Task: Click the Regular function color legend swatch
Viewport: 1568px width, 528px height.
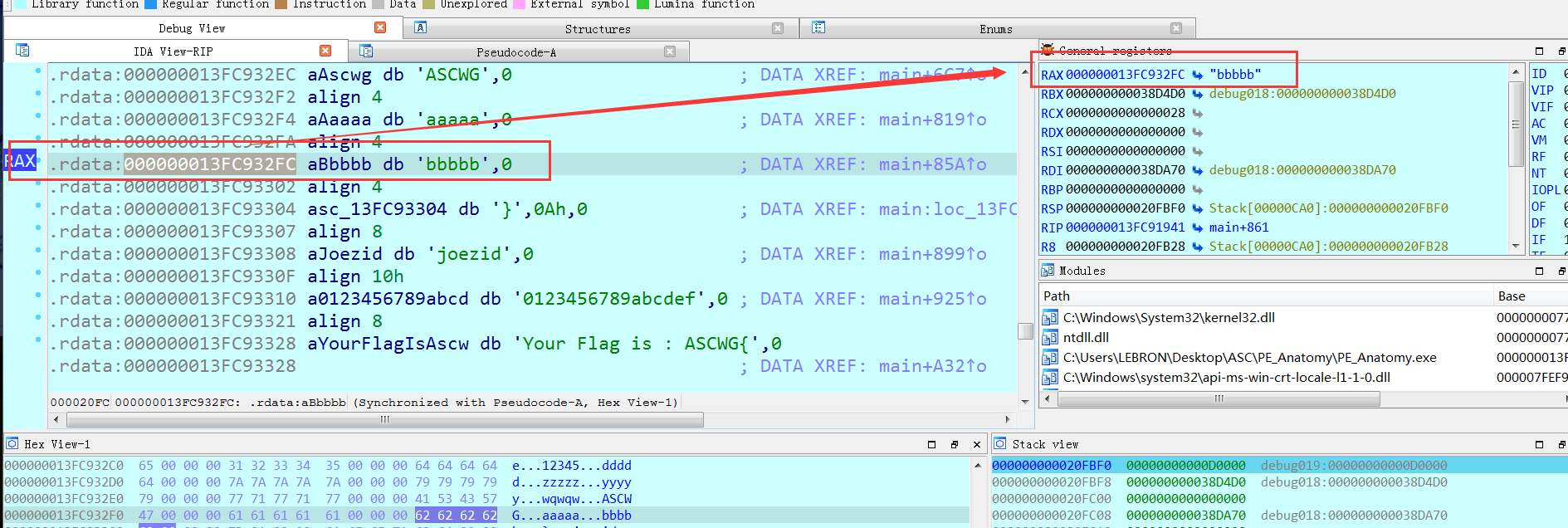Action: click(x=150, y=4)
